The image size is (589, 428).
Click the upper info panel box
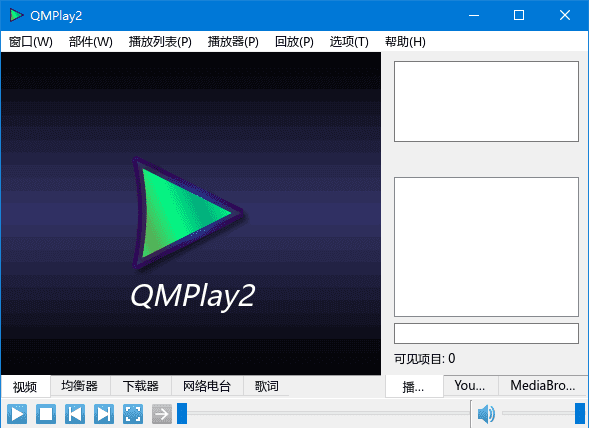(x=486, y=101)
